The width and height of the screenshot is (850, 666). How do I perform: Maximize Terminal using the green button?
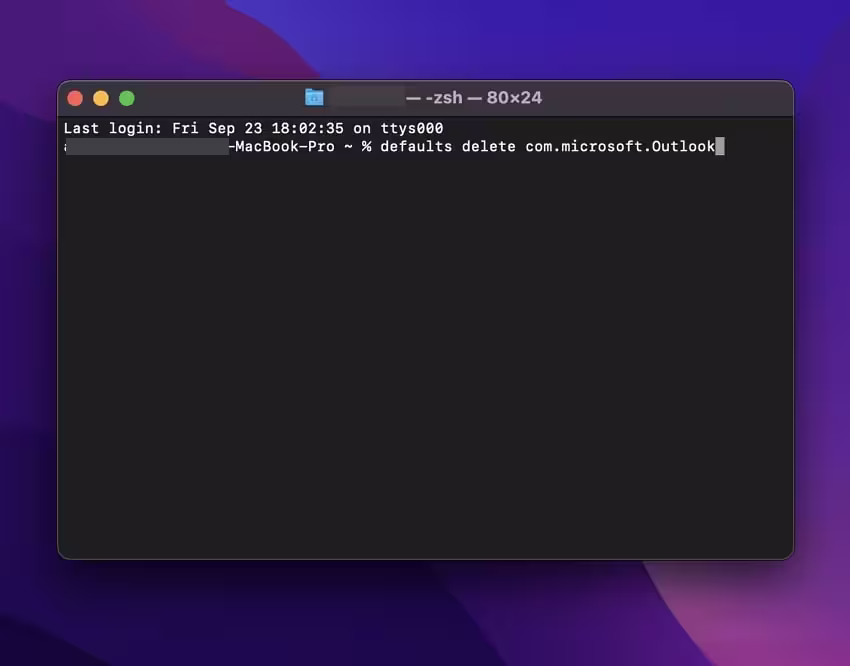(127, 98)
